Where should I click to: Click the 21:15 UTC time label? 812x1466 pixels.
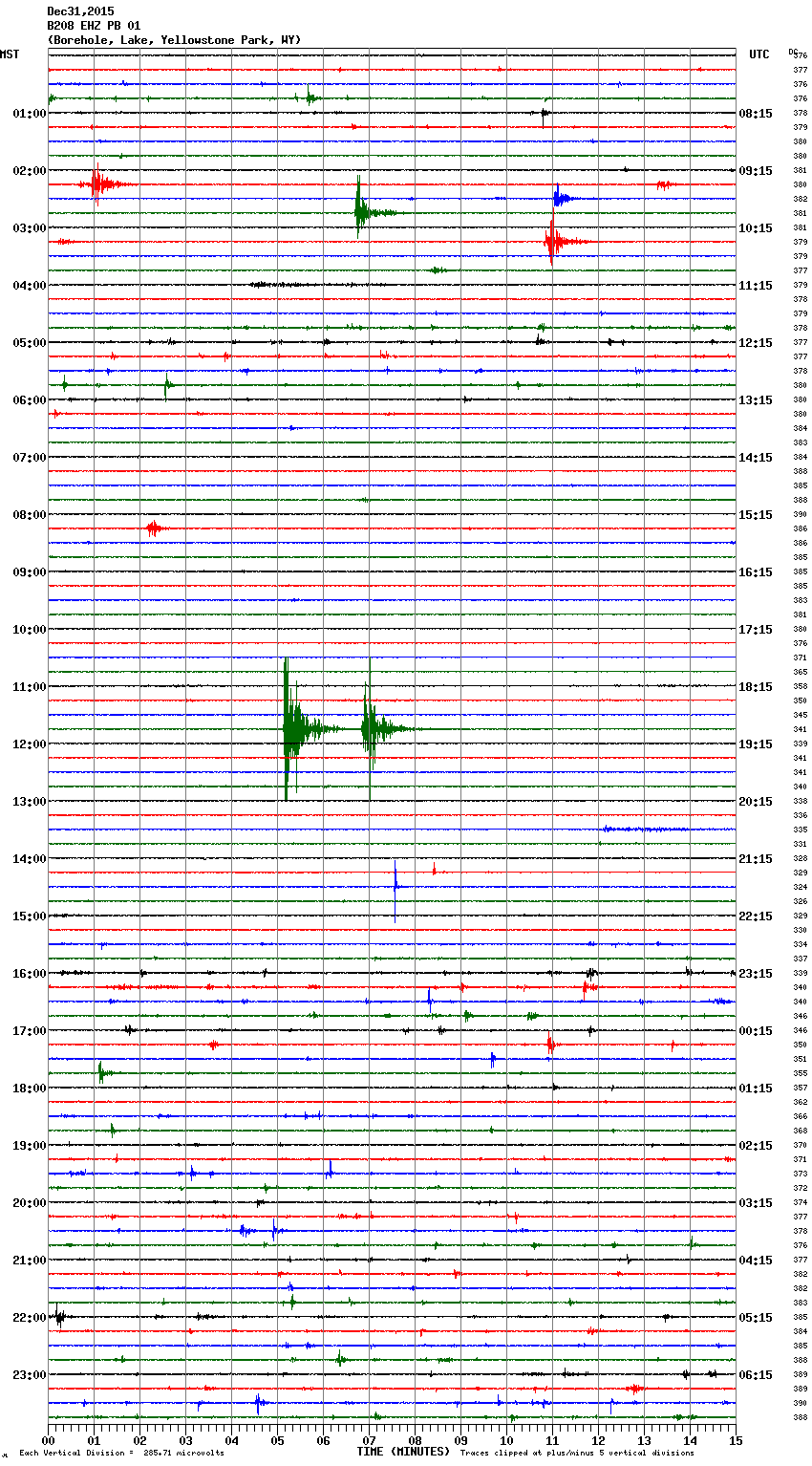756,859
